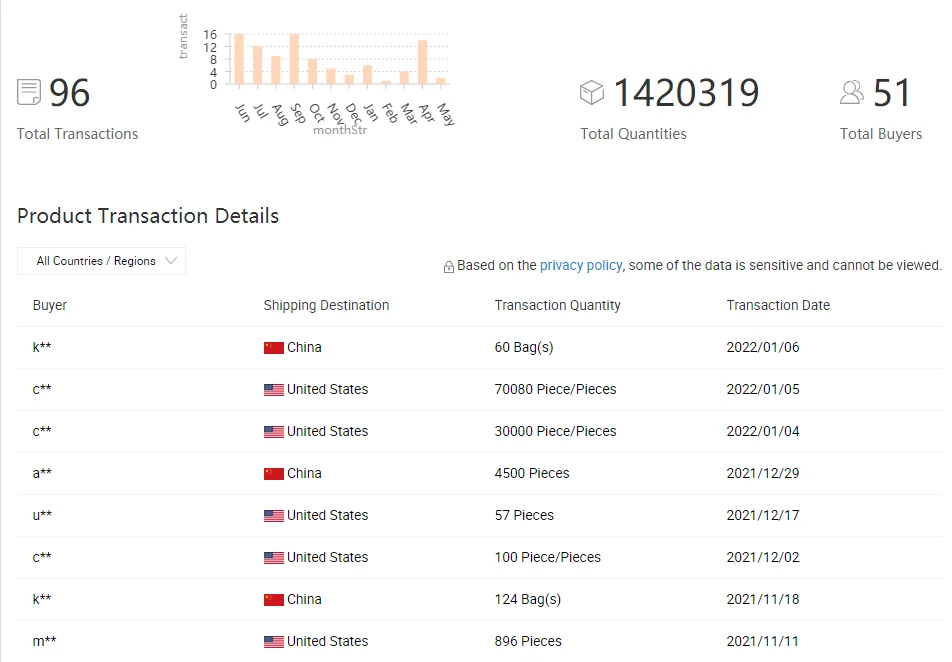Click US flag for 896 Pieces row
Viewport: 952px width, 662px height.
(x=274, y=642)
